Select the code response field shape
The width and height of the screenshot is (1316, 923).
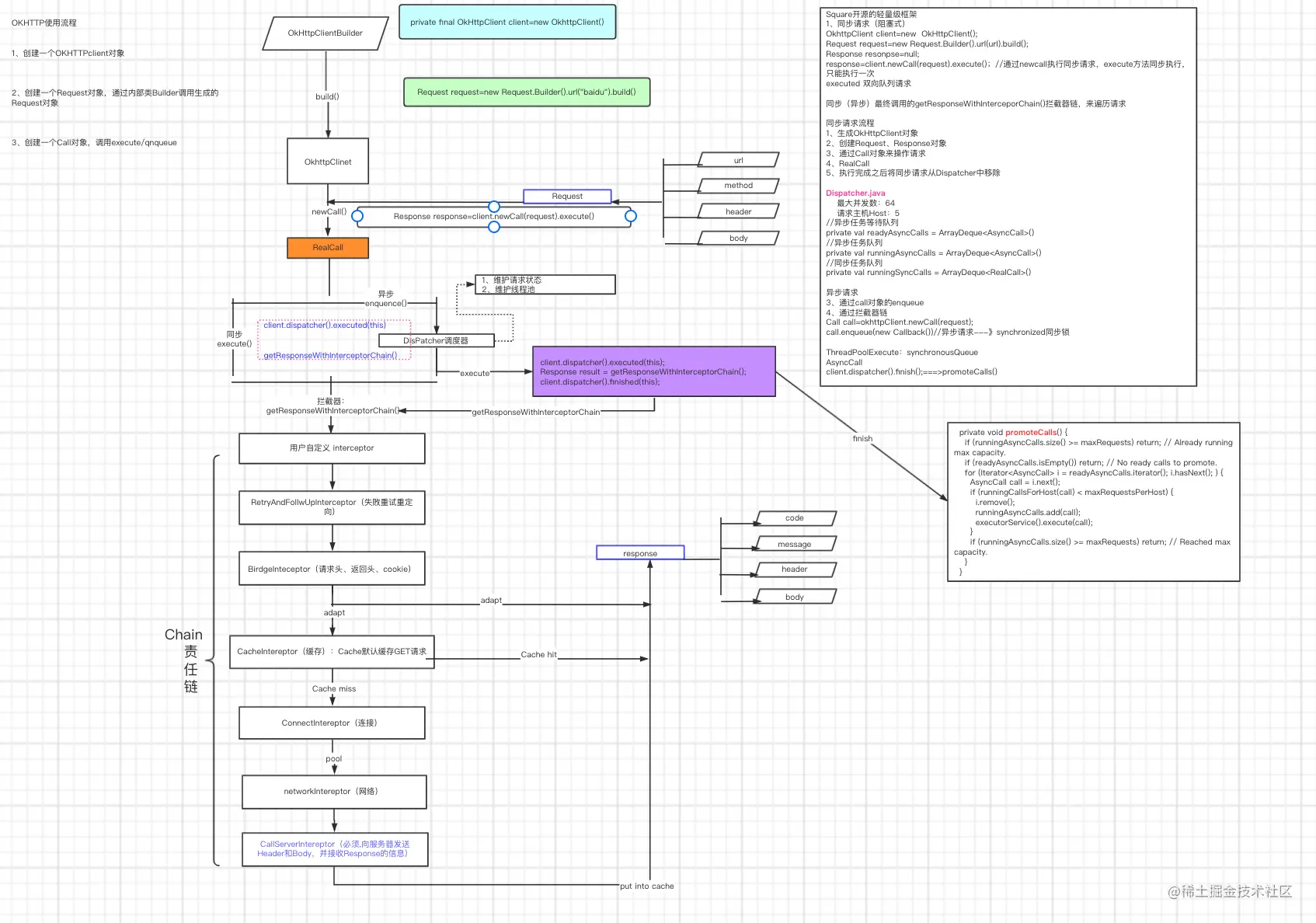point(795,518)
